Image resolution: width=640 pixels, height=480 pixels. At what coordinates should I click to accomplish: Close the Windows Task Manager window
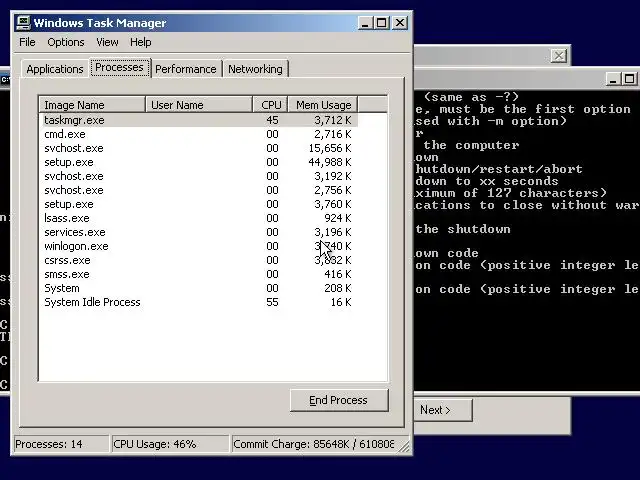tap(400, 23)
